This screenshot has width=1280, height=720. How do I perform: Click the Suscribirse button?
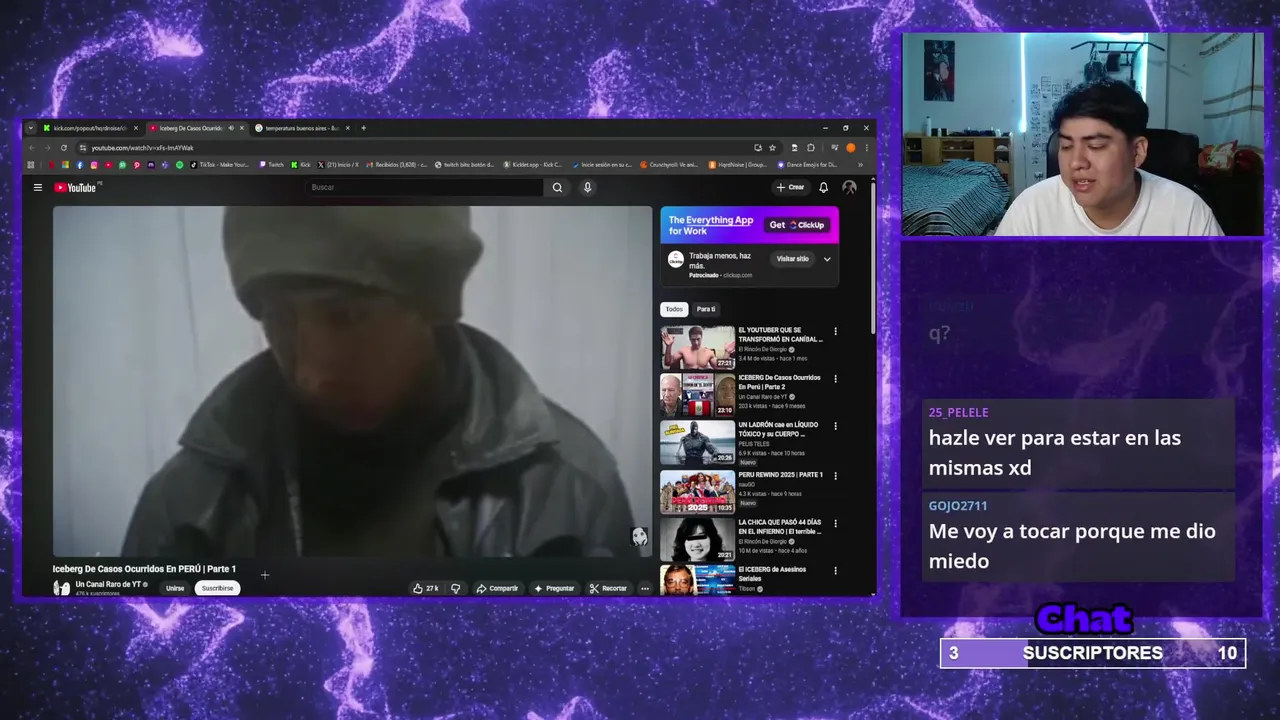click(x=217, y=588)
